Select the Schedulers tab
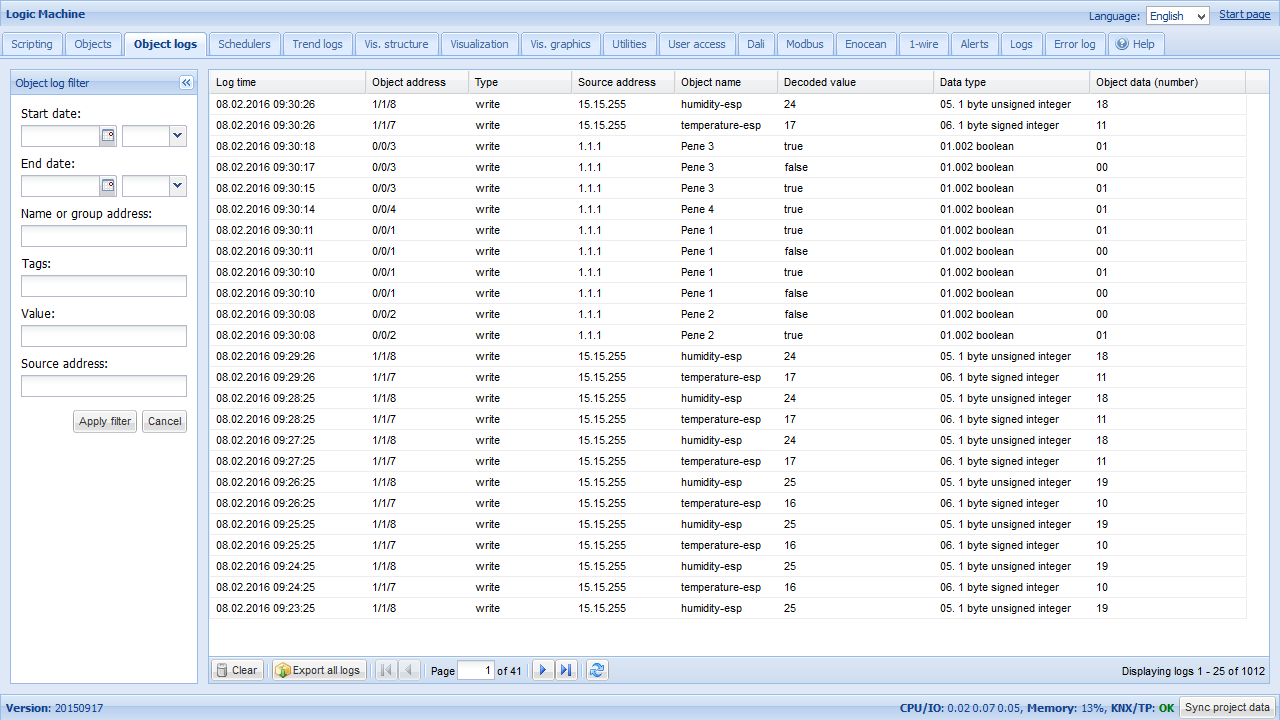Screen dimensions: 1280x720 point(244,44)
